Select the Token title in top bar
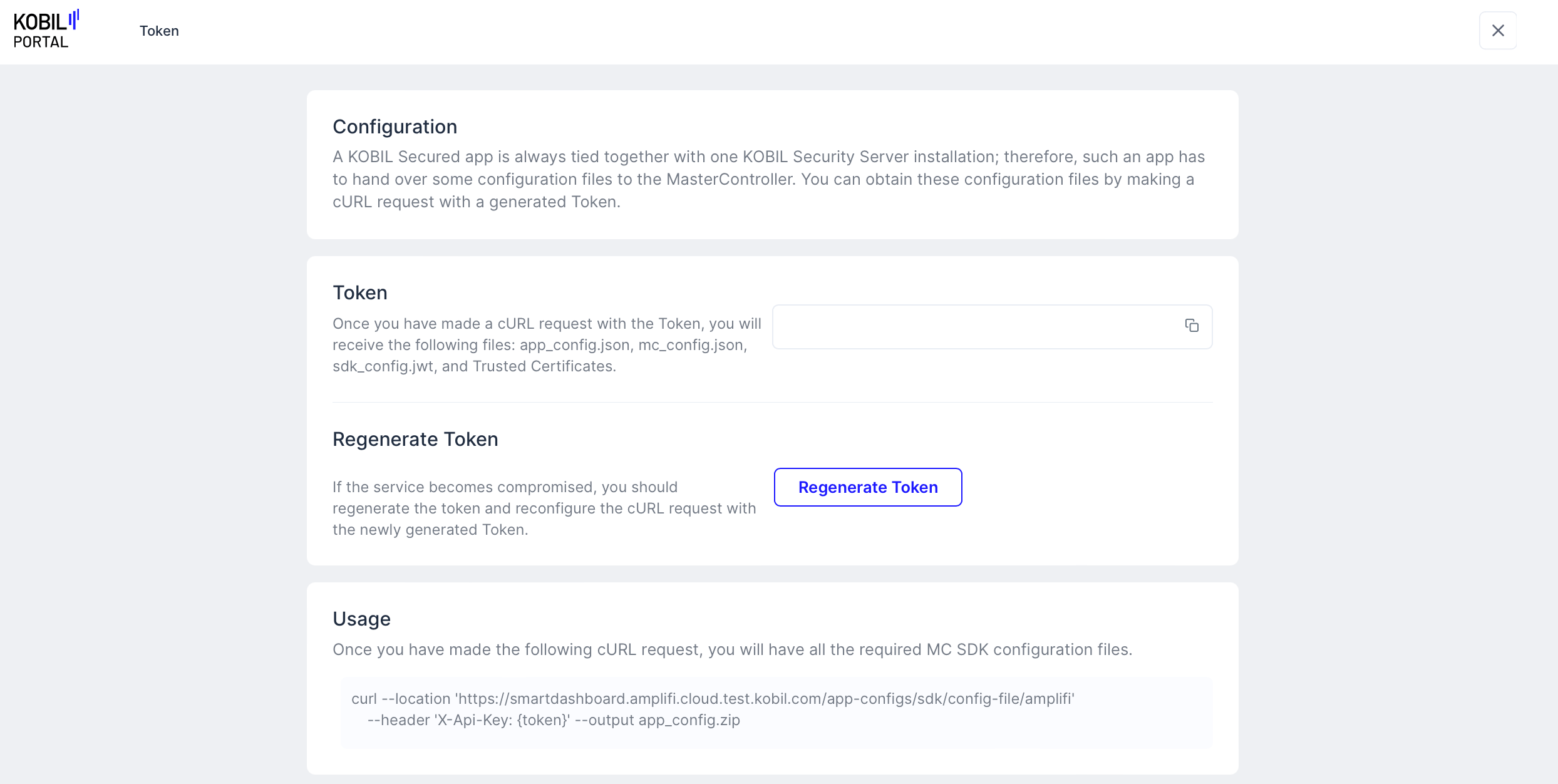1558x784 pixels. pyautogui.click(x=159, y=31)
